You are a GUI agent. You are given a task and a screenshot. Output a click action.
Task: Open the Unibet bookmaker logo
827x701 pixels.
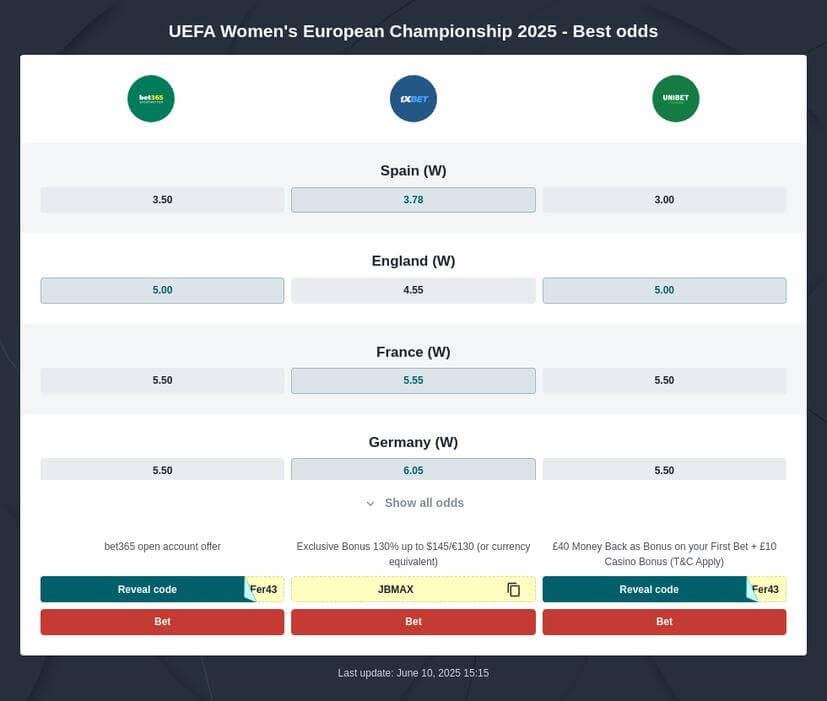coord(676,99)
